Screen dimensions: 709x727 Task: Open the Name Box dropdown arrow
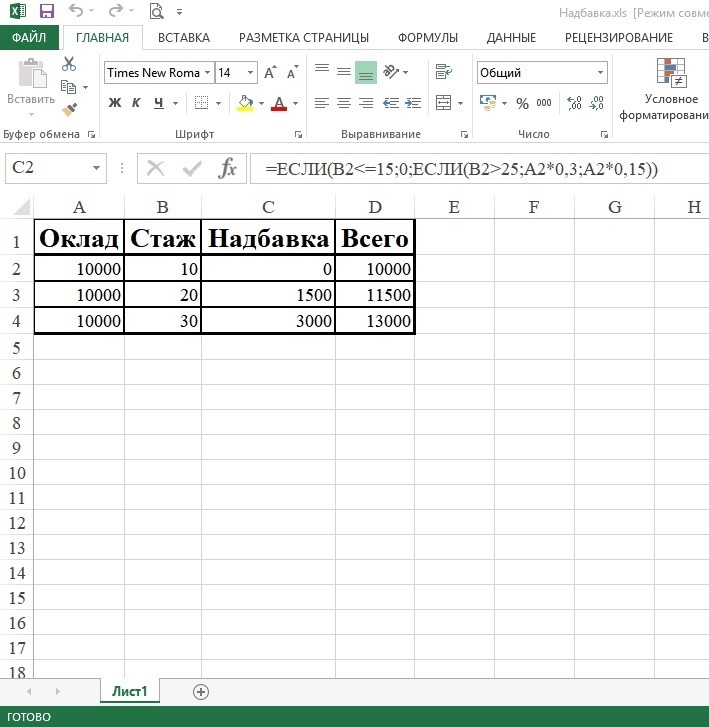[x=96, y=169]
